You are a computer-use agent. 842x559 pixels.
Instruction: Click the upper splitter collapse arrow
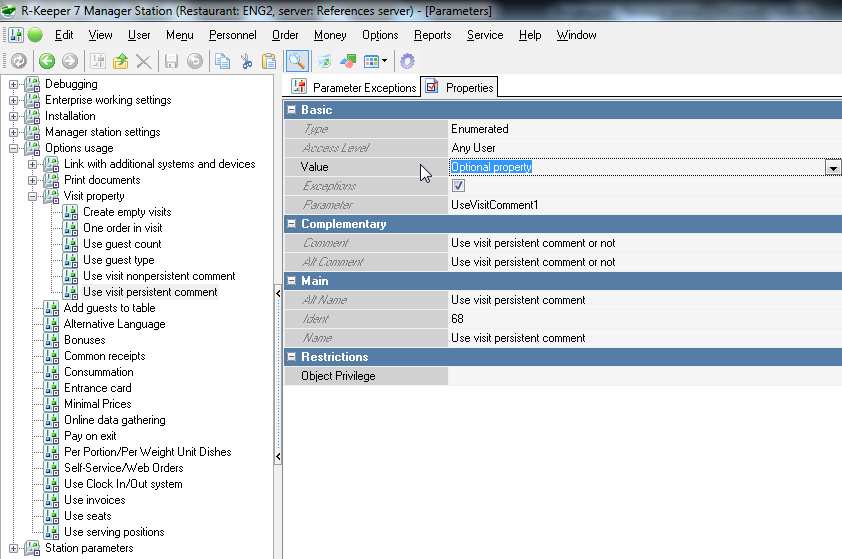(278, 293)
